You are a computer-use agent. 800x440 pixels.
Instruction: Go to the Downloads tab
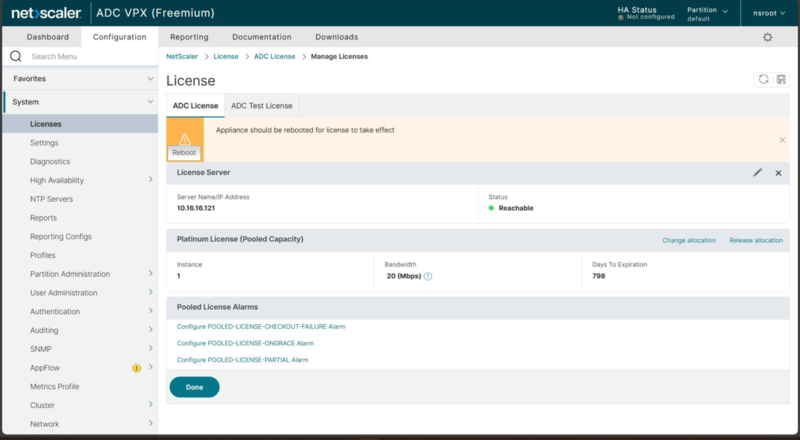337,37
